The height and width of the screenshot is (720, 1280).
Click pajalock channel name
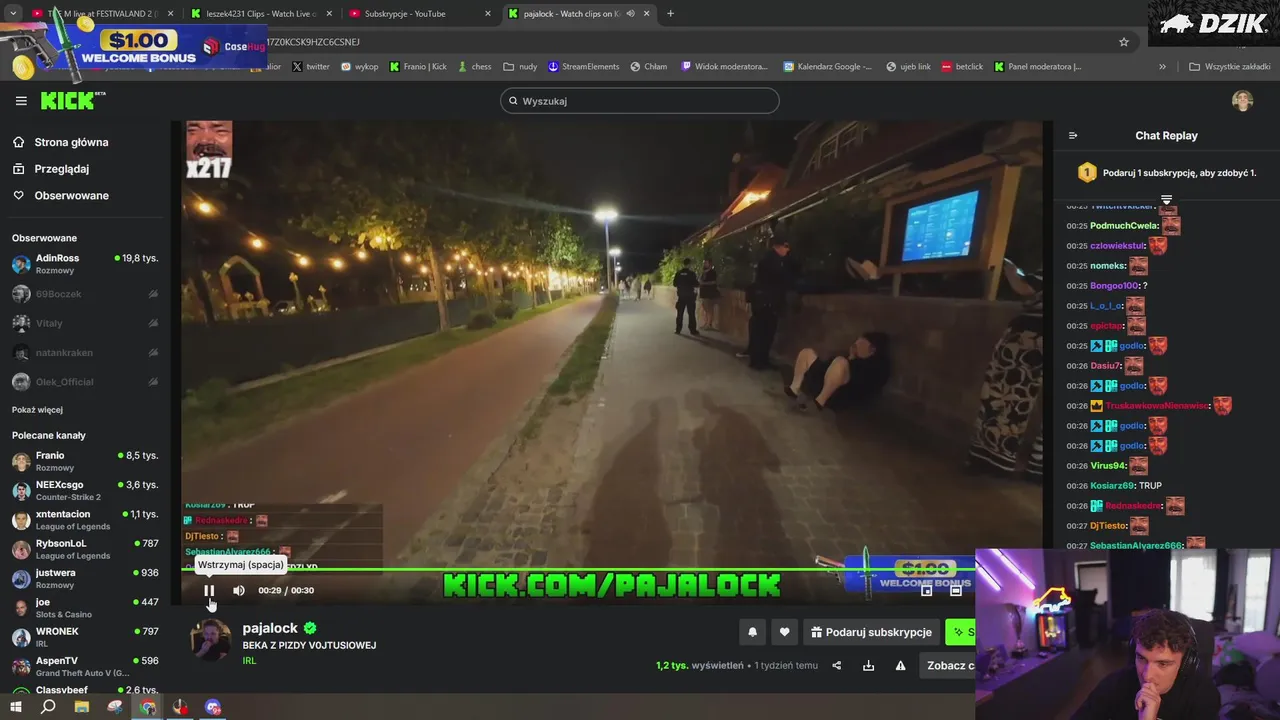270,628
